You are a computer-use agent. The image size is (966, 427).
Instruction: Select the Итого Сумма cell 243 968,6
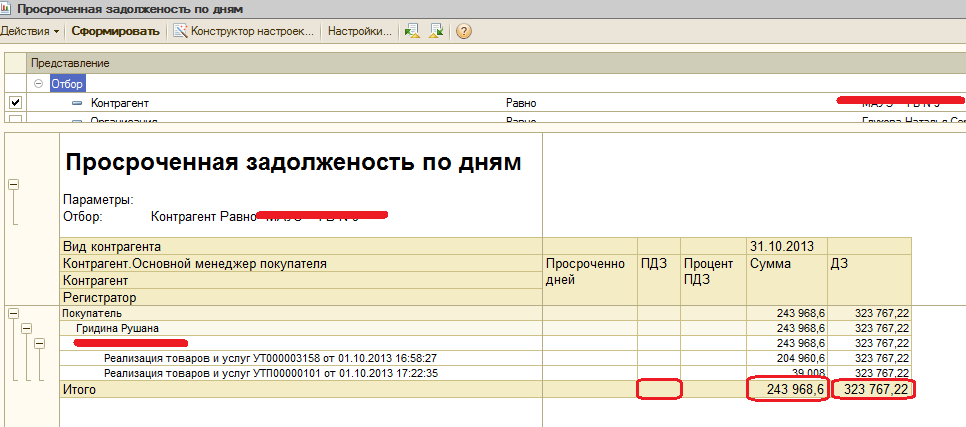point(787,389)
